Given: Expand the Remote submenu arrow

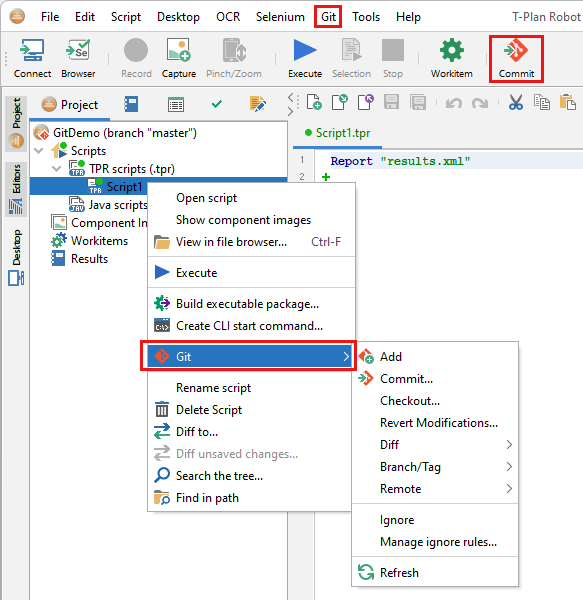Looking at the screenshot, I should (509, 489).
